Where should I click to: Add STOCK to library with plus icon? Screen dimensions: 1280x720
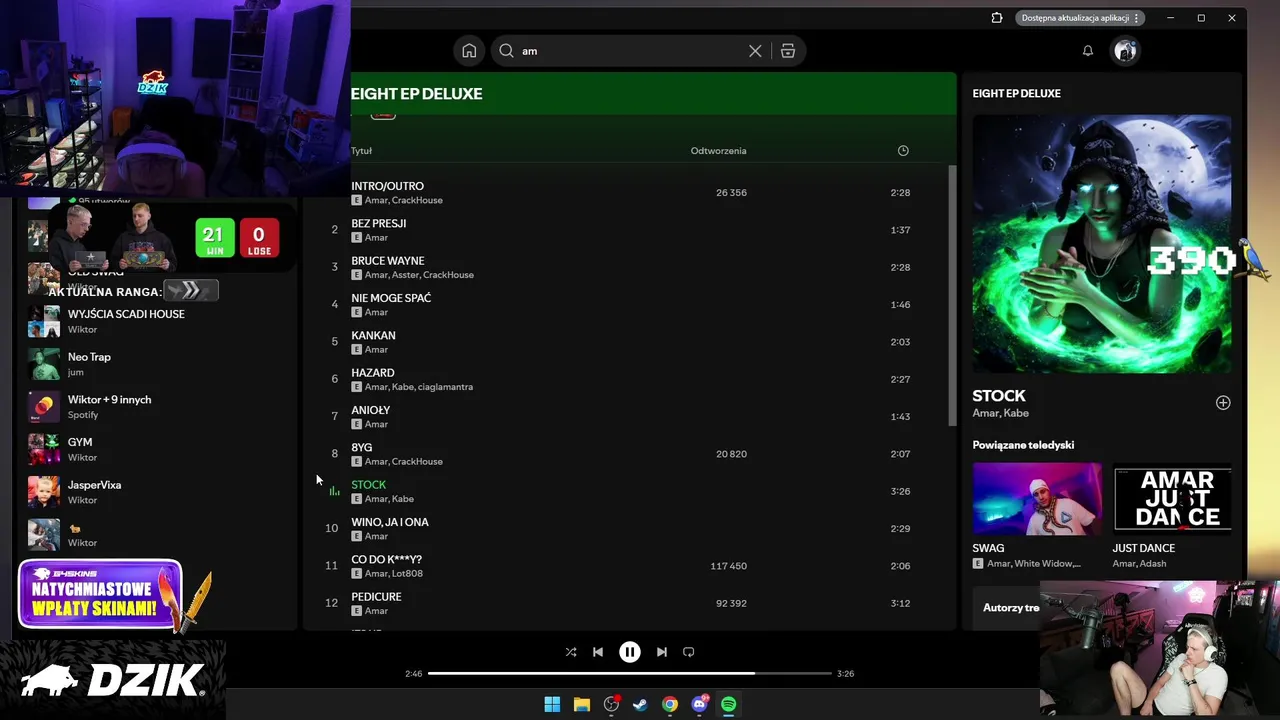(x=1223, y=403)
